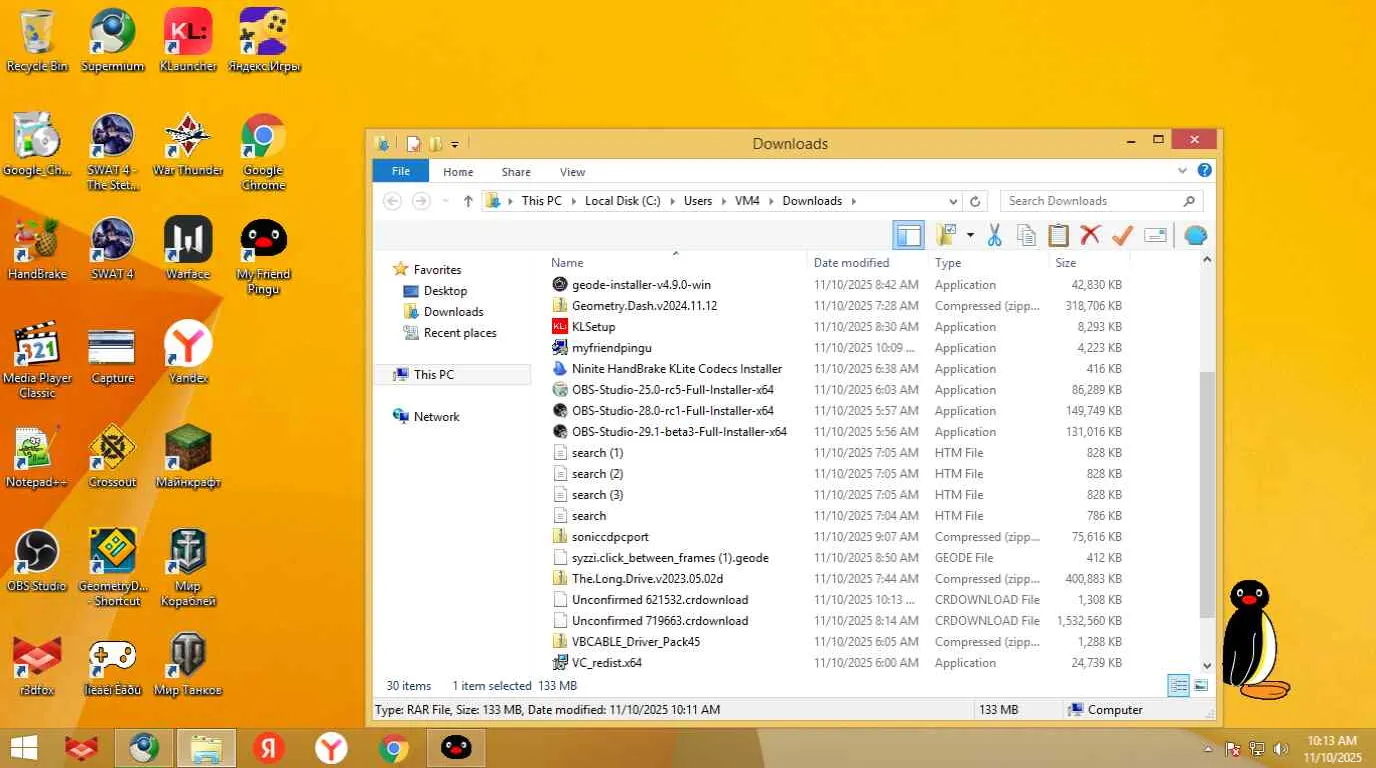Click the Recycle Bin desktop icon
This screenshot has height=768, width=1376.
coord(38,42)
